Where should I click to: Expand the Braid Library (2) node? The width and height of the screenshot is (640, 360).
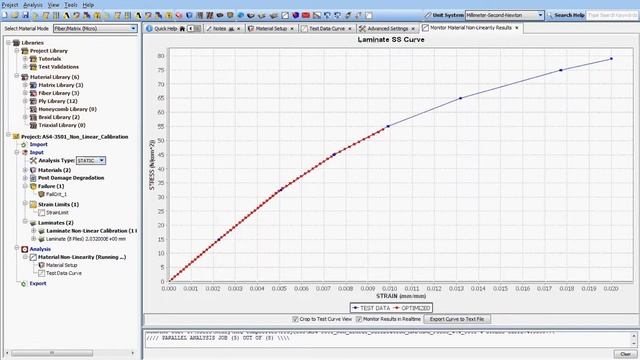pyautogui.click(x=25, y=117)
